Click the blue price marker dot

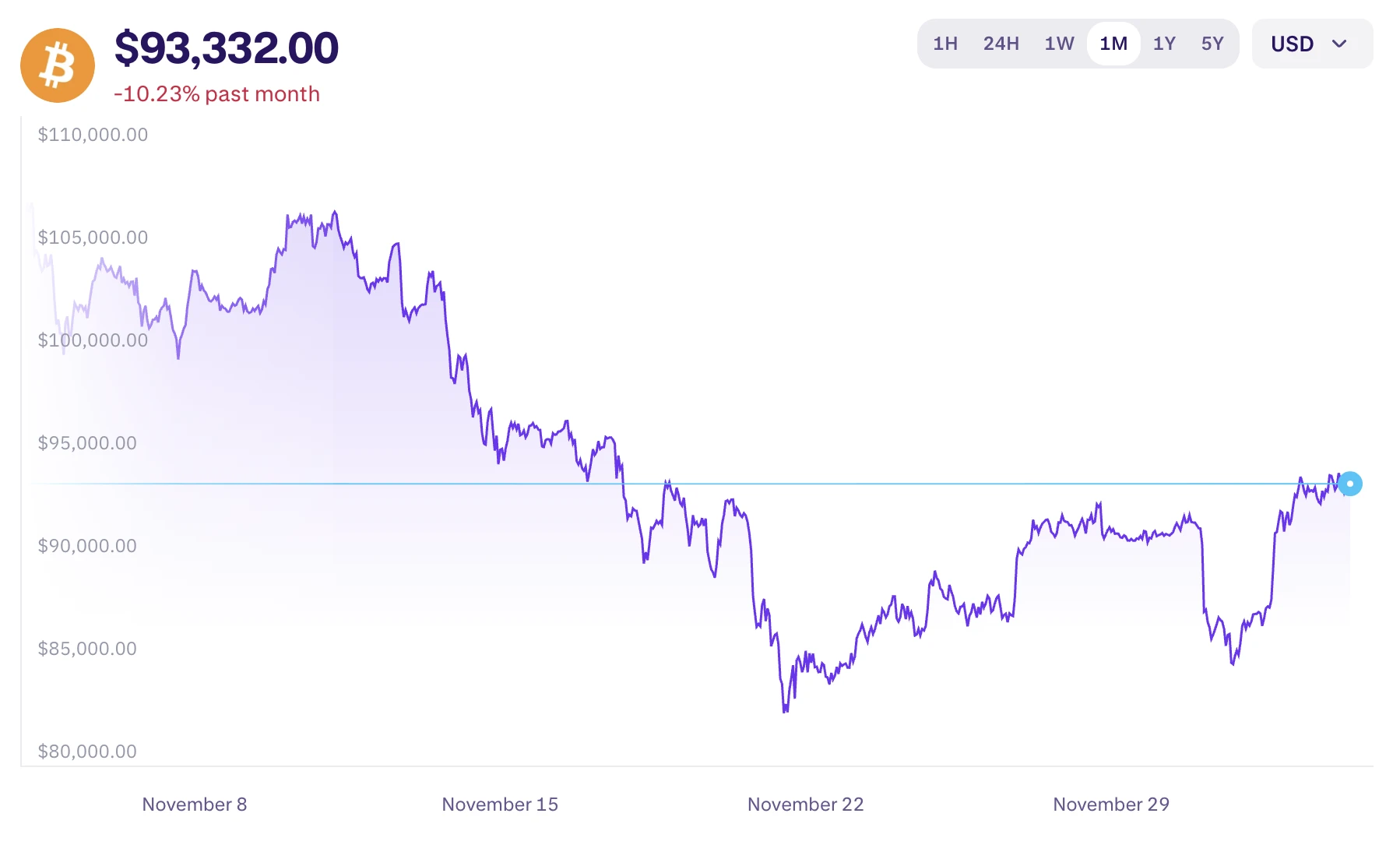1351,484
